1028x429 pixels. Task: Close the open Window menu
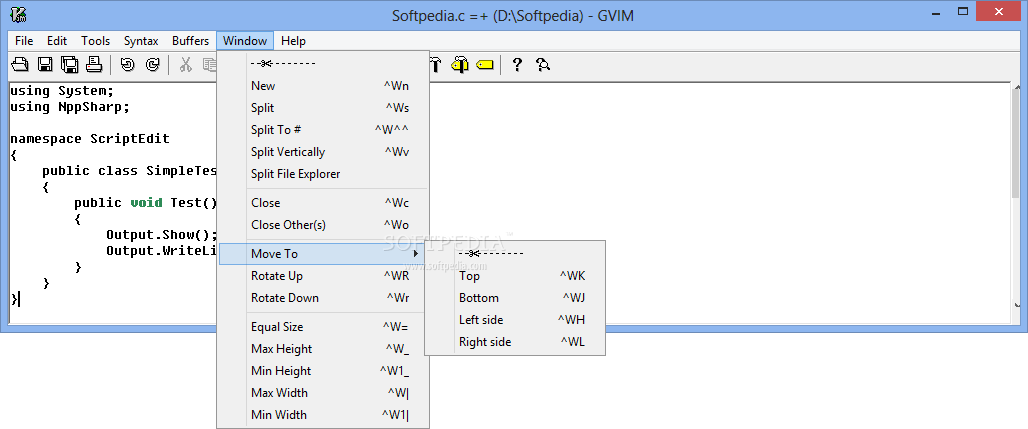click(x=245, y=41)
